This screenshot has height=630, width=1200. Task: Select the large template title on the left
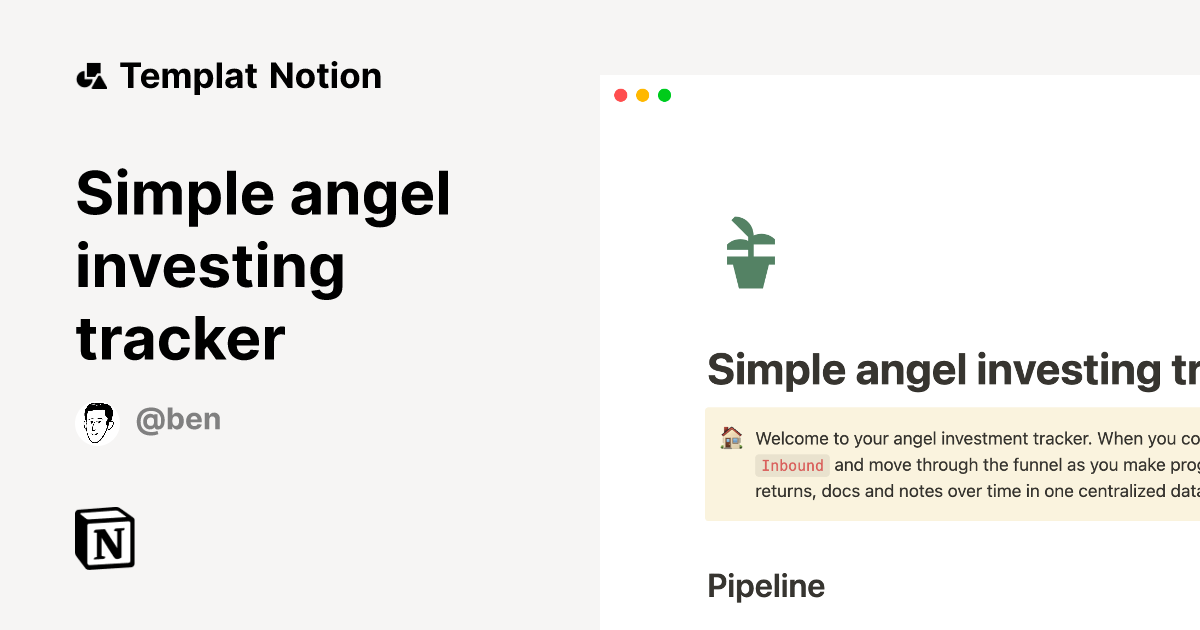(263, 265)
